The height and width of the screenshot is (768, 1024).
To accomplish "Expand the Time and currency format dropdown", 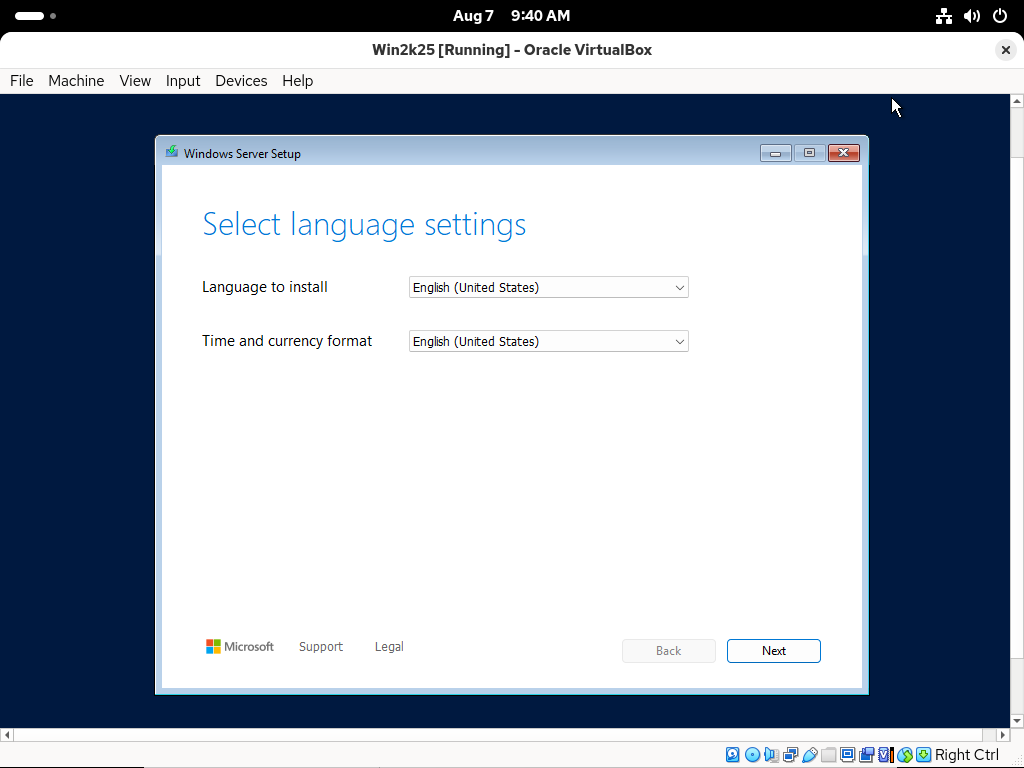I will (x=549, y=342).
